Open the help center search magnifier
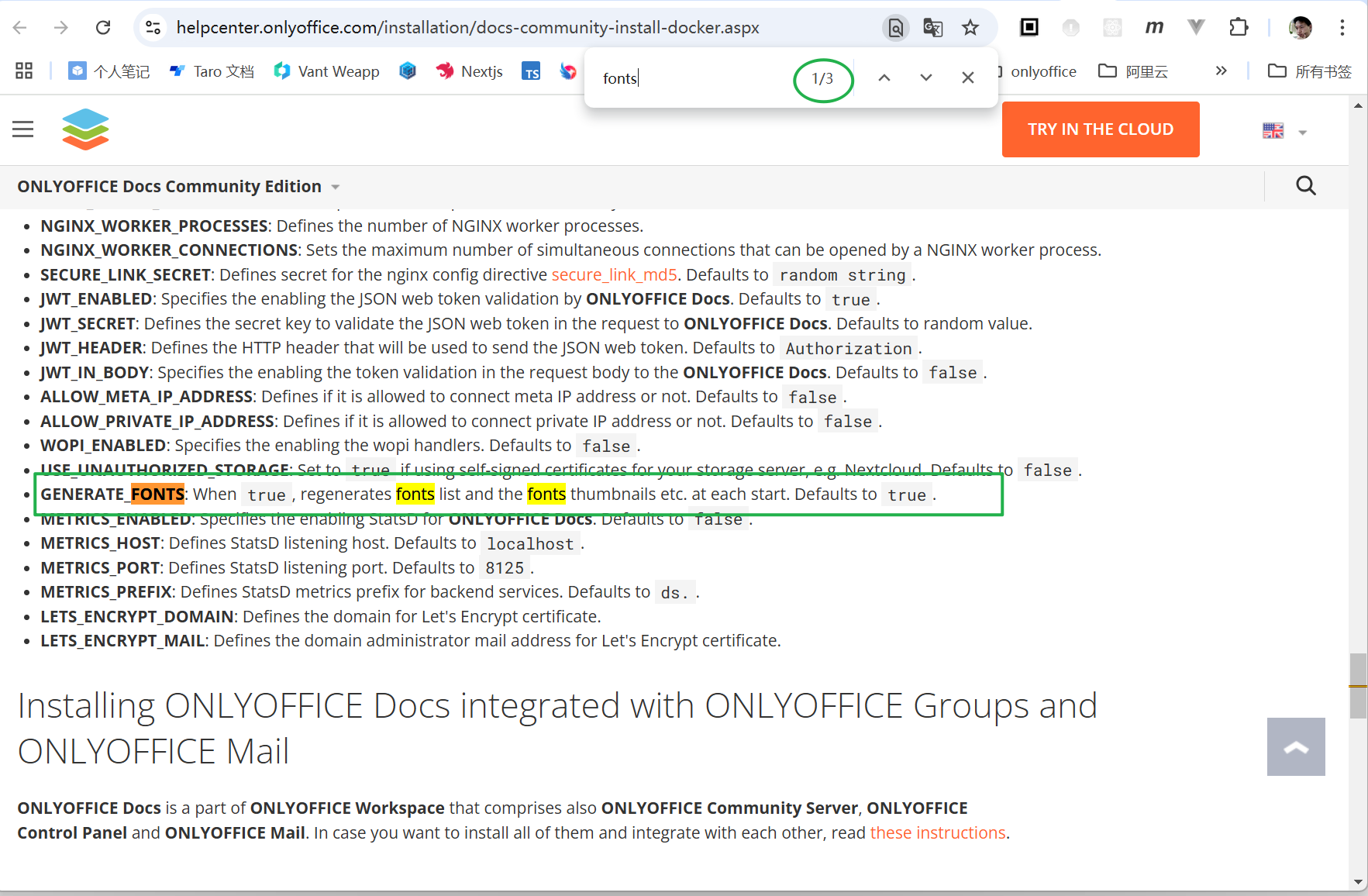The image size is (1368, 896). [x=1306, y=186]
